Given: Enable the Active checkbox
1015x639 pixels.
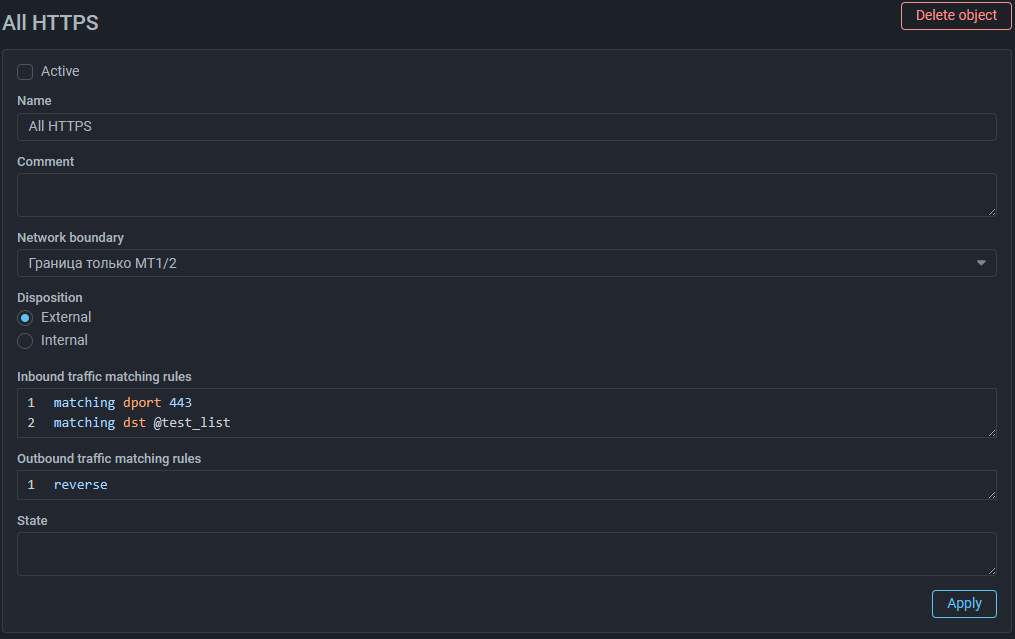Looking at the screenshot, I should click(25, 72).
